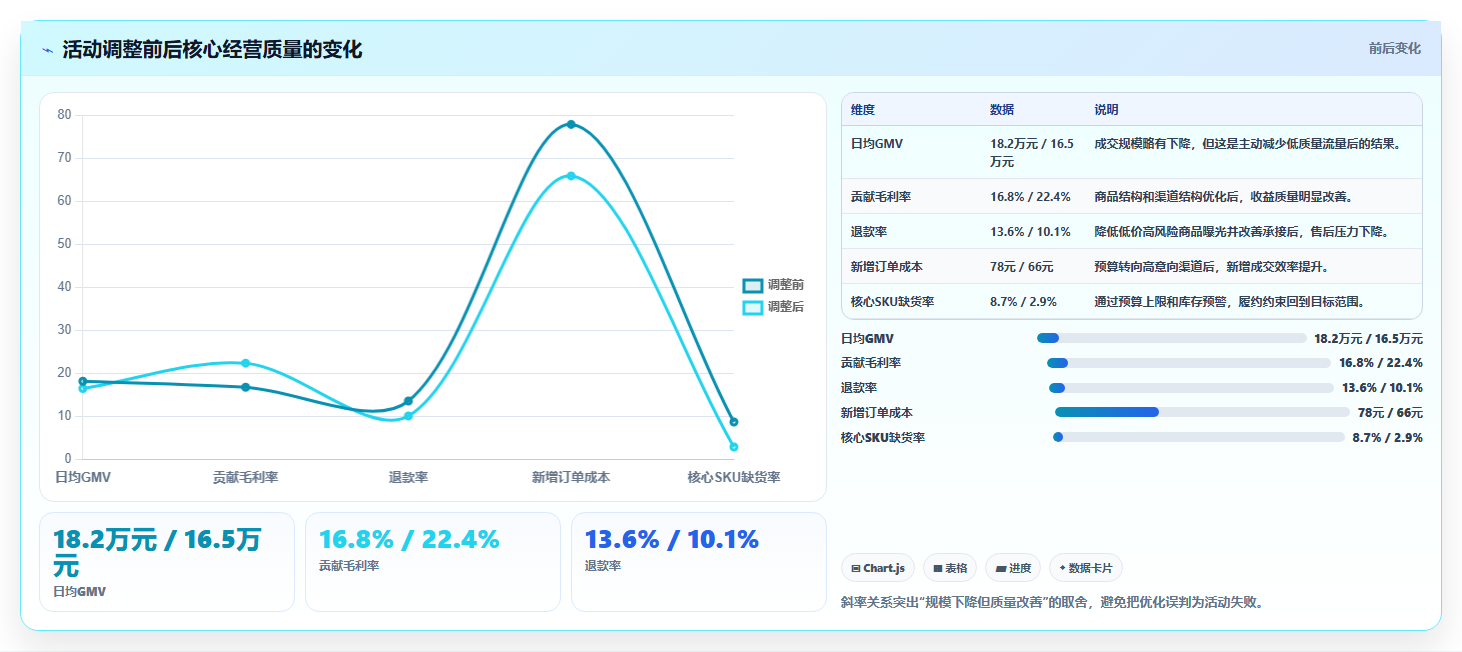Click x-axis label 日均GMV
The width and height of the screenshot is (1462, 652).
click(x=83, y=478)
